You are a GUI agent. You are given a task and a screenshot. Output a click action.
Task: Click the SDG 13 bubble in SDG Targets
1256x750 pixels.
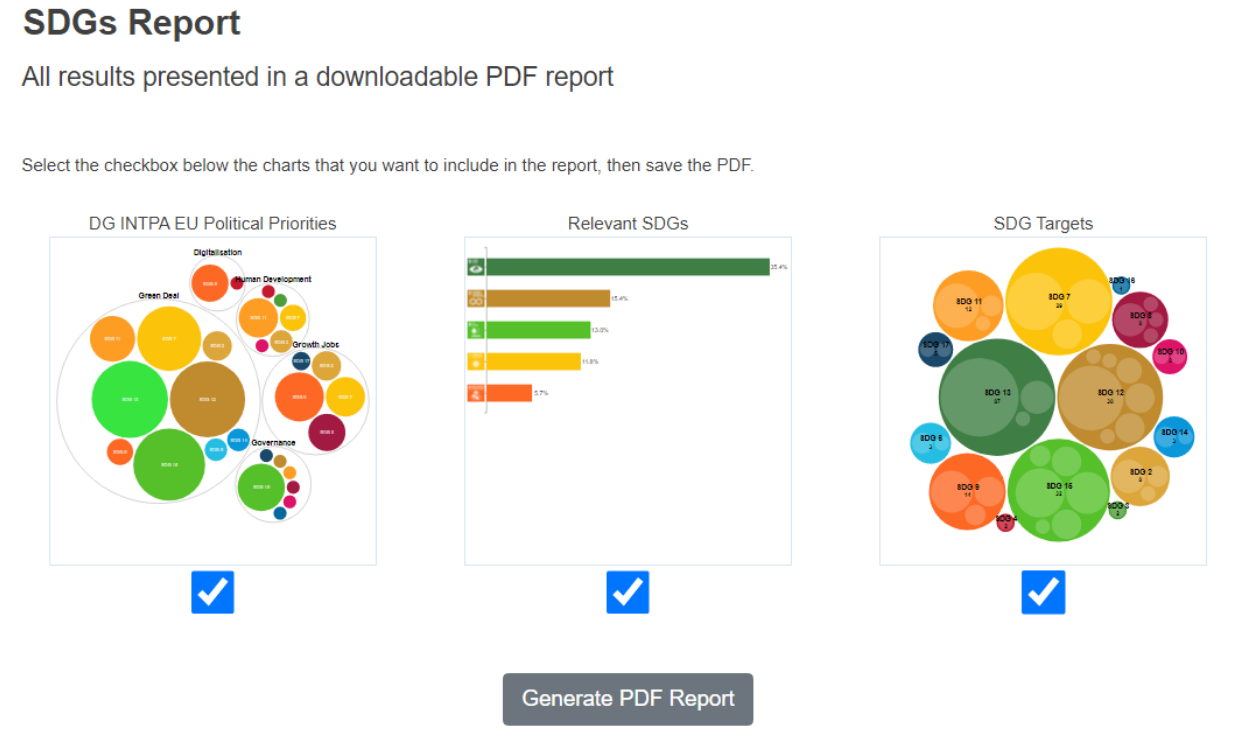(x=996, y=395)
